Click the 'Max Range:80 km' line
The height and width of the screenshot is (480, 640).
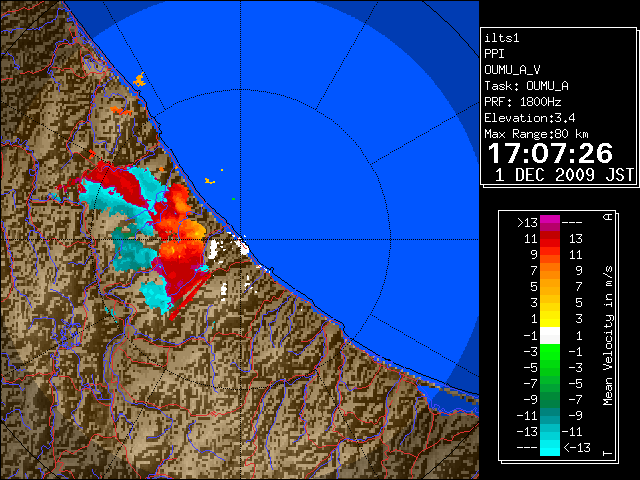(x=536, y=134)
